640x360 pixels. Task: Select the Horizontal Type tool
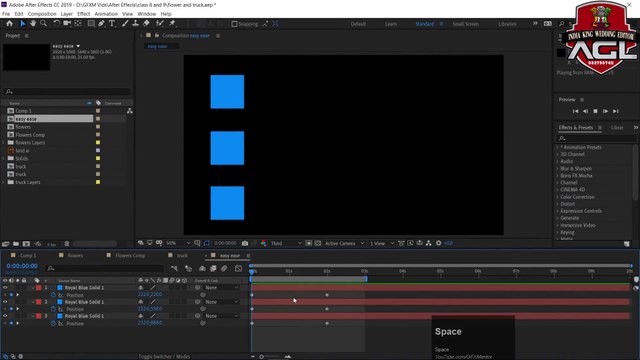point(112,24)
